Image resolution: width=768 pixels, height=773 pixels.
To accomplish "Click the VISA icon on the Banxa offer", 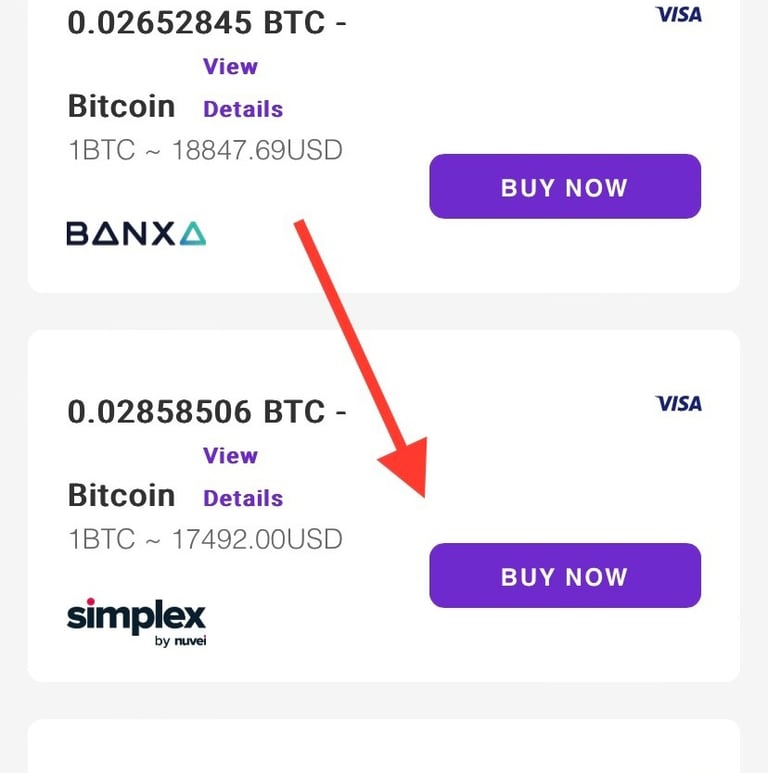I will coord(678,14).
